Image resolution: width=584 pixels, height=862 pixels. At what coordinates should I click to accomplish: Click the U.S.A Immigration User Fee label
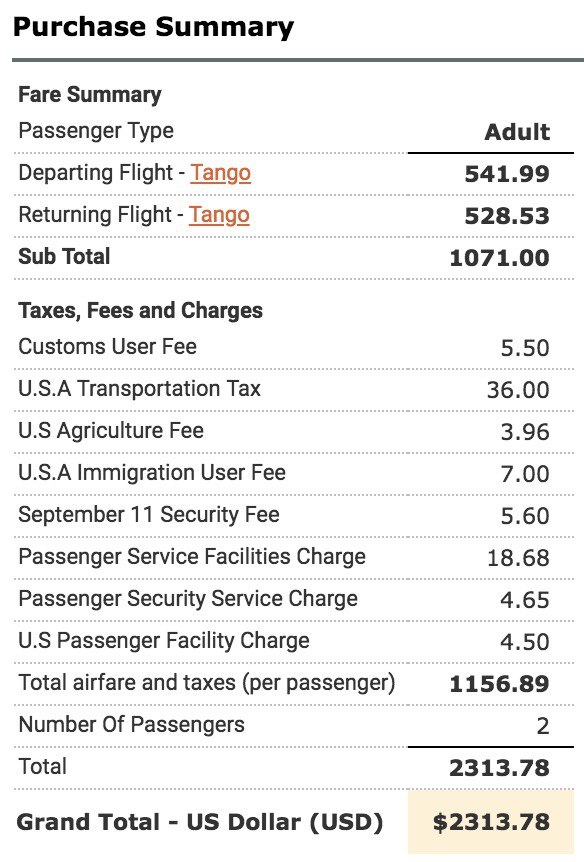pos(152,472)
